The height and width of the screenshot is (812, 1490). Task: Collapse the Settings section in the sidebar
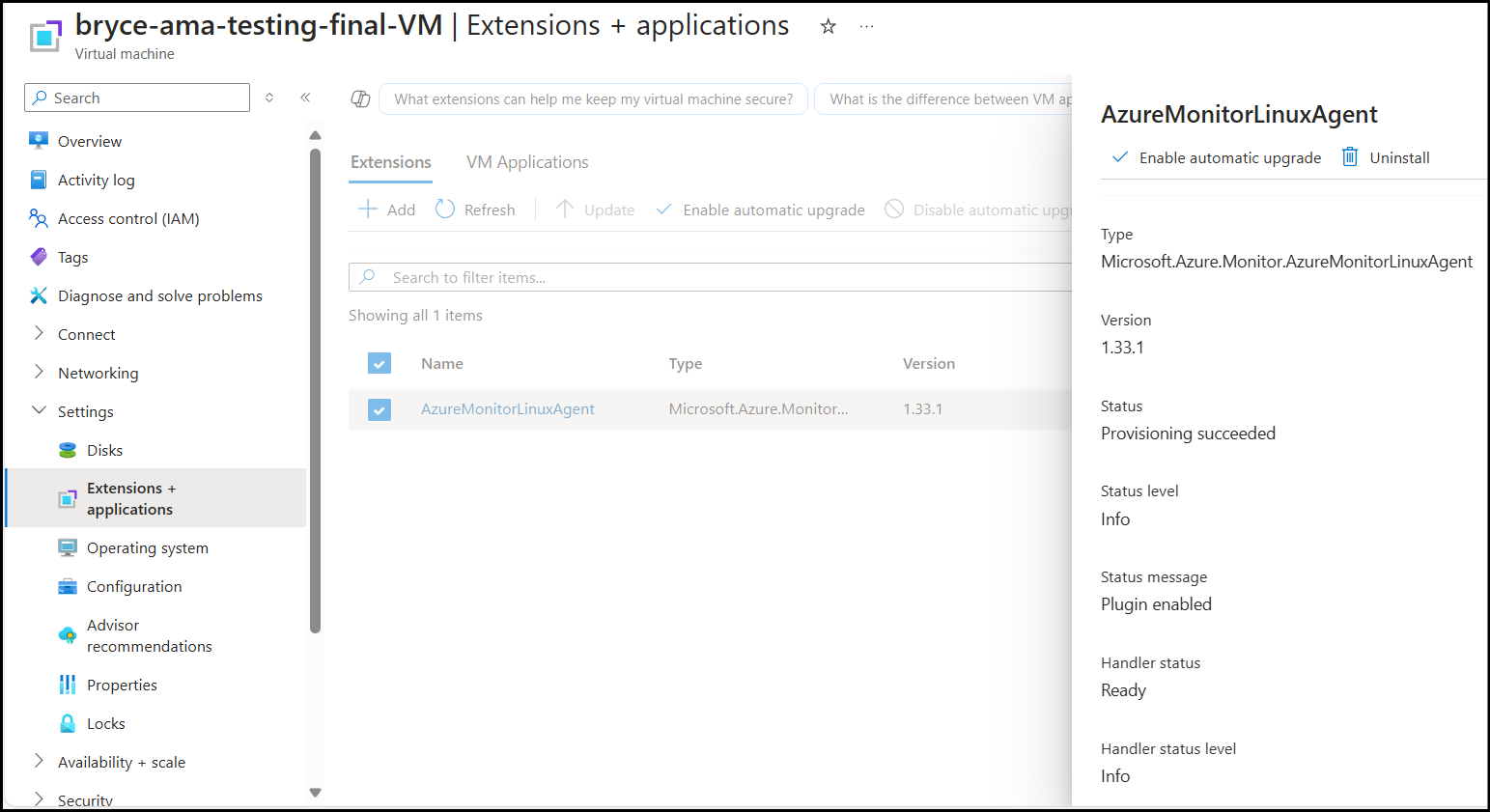pos(39,410)
